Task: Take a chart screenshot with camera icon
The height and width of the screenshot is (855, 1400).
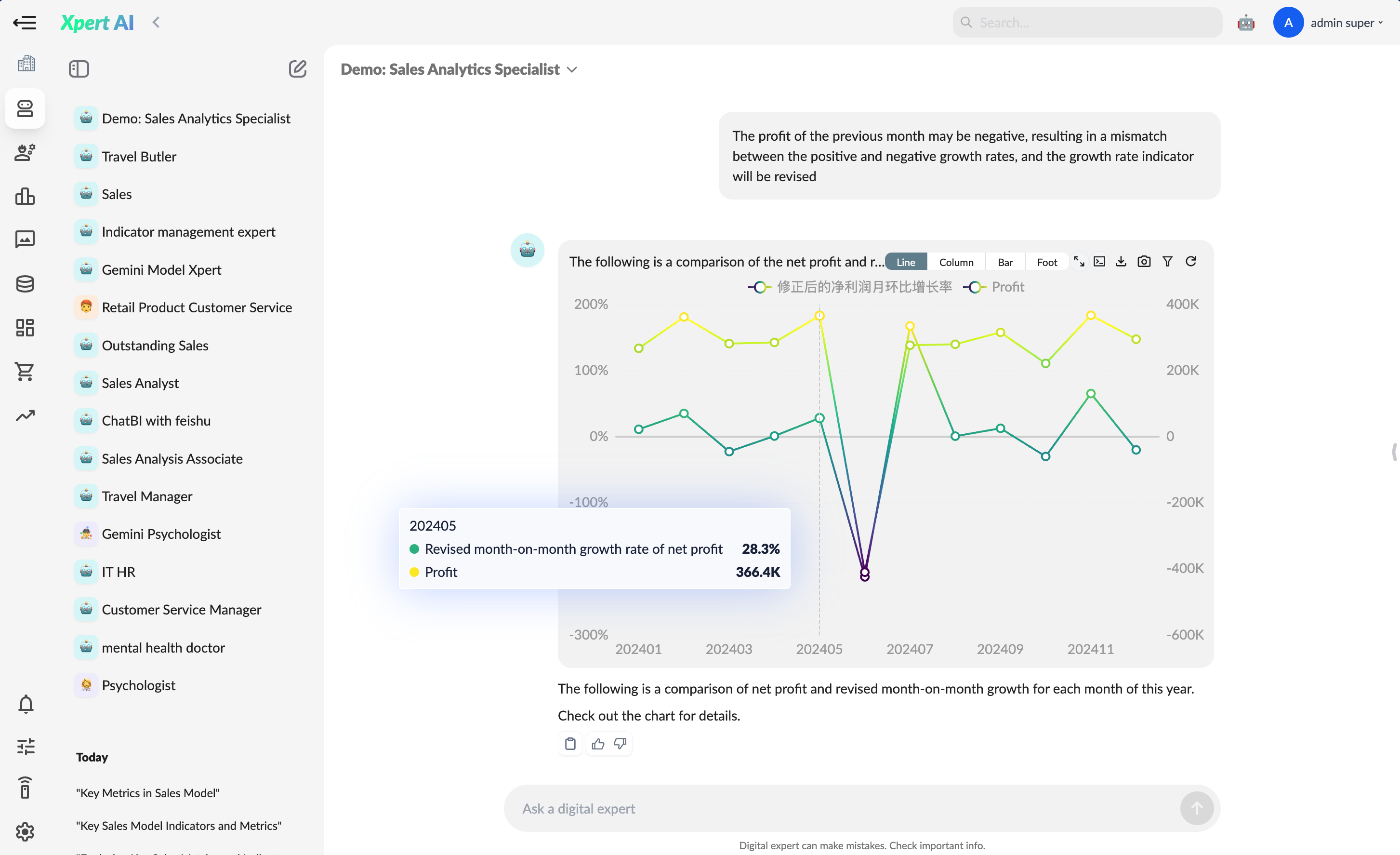Action: point(1144,262)
